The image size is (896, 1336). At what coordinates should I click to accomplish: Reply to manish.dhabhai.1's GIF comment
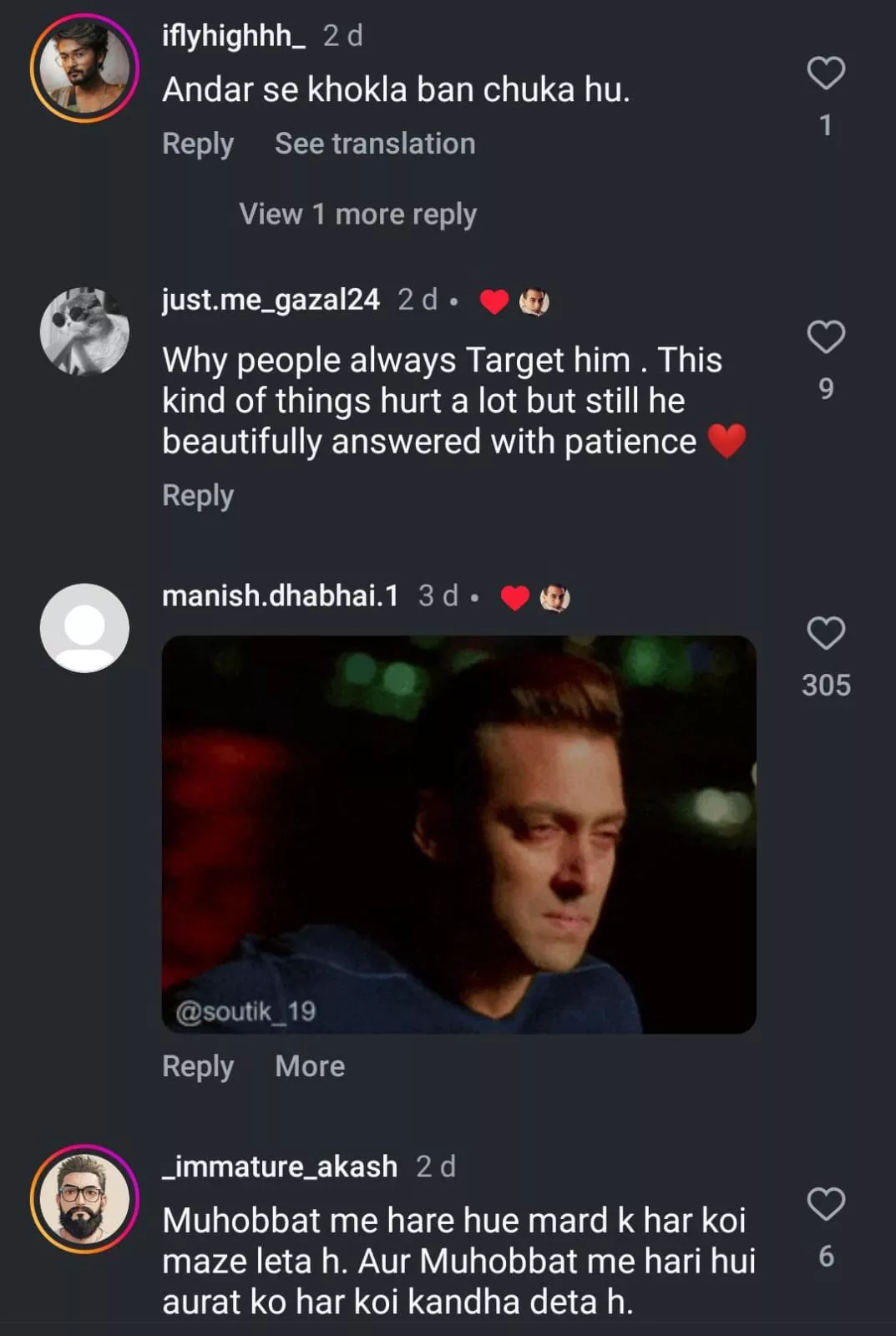198,1066
